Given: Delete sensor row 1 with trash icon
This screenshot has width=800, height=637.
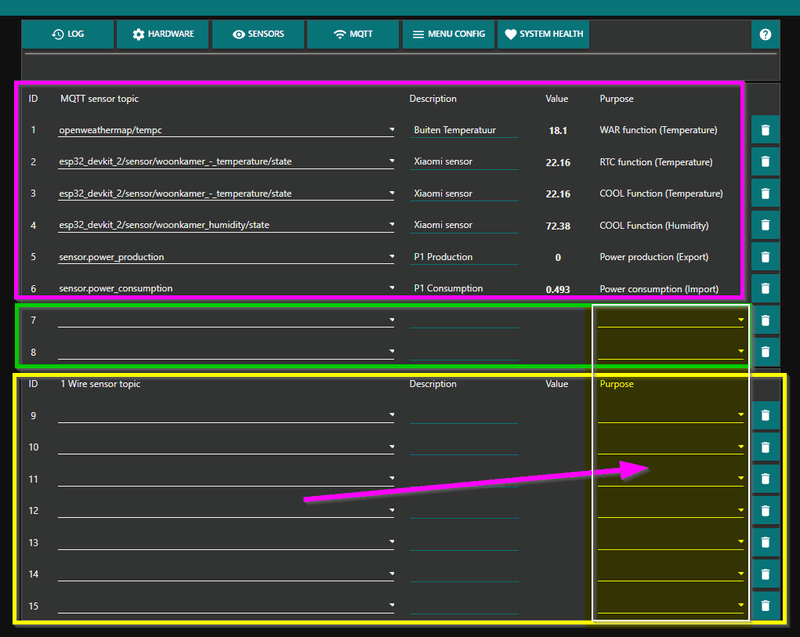Looking at the screenshot, I should coord(765,130).
